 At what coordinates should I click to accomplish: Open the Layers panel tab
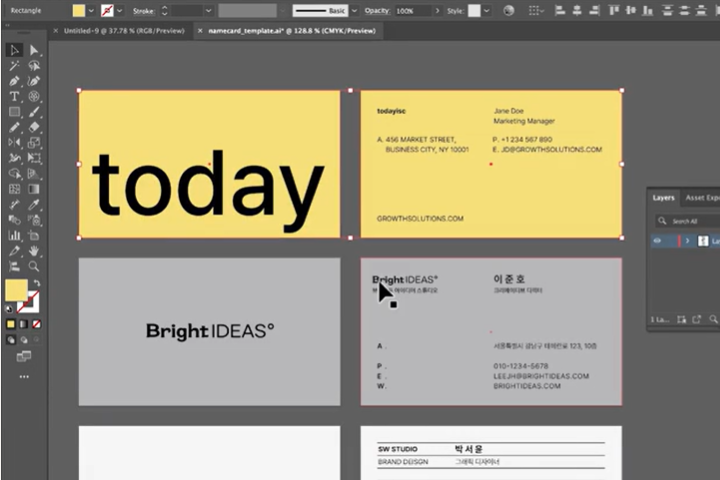coord(664,198)
